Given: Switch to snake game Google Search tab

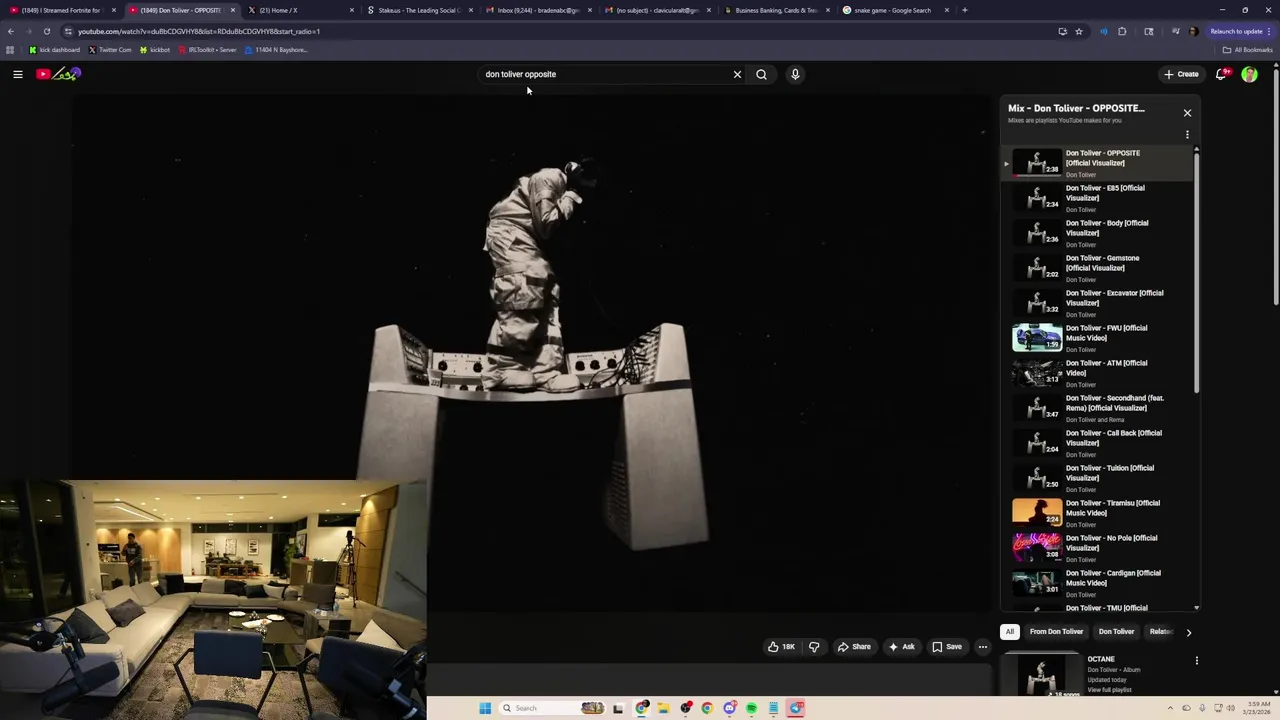Looking at the screenshot, I should pos(894,10).
